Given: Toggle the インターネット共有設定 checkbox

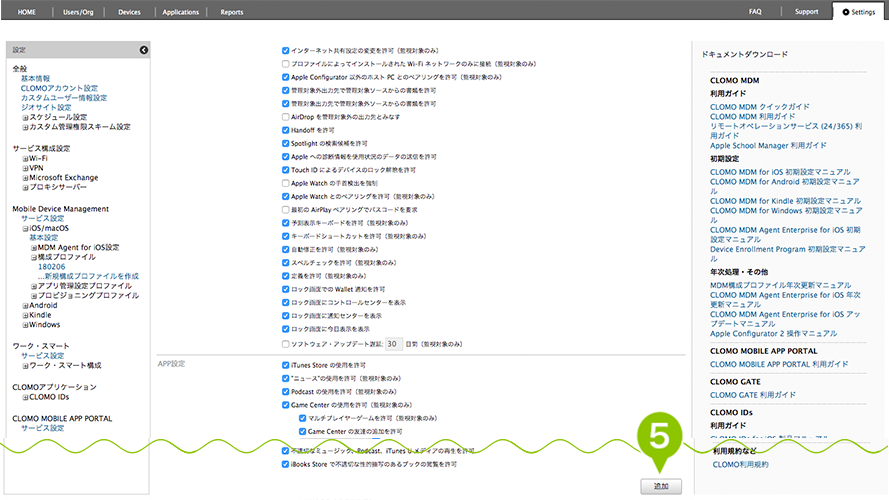Looking at the screenshot, I should tap(285, 50).
